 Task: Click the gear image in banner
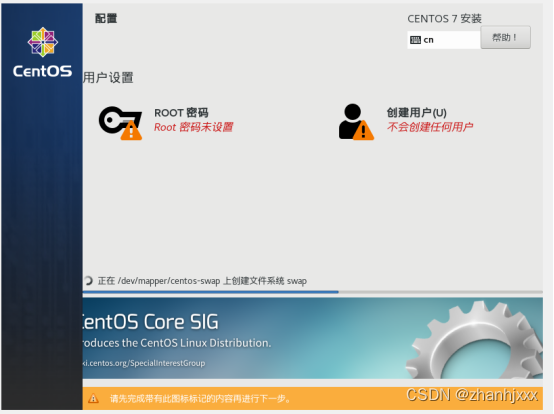point(475,340)
